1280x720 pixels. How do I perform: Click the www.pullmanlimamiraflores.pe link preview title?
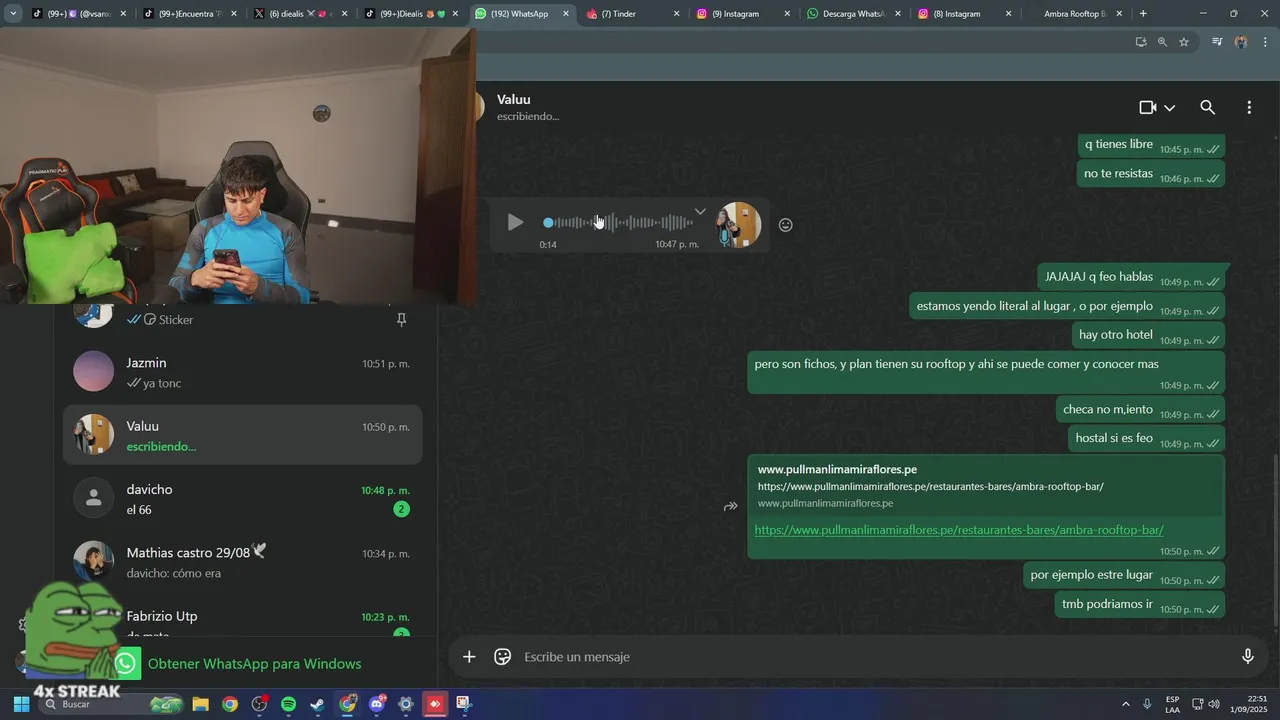837,469
